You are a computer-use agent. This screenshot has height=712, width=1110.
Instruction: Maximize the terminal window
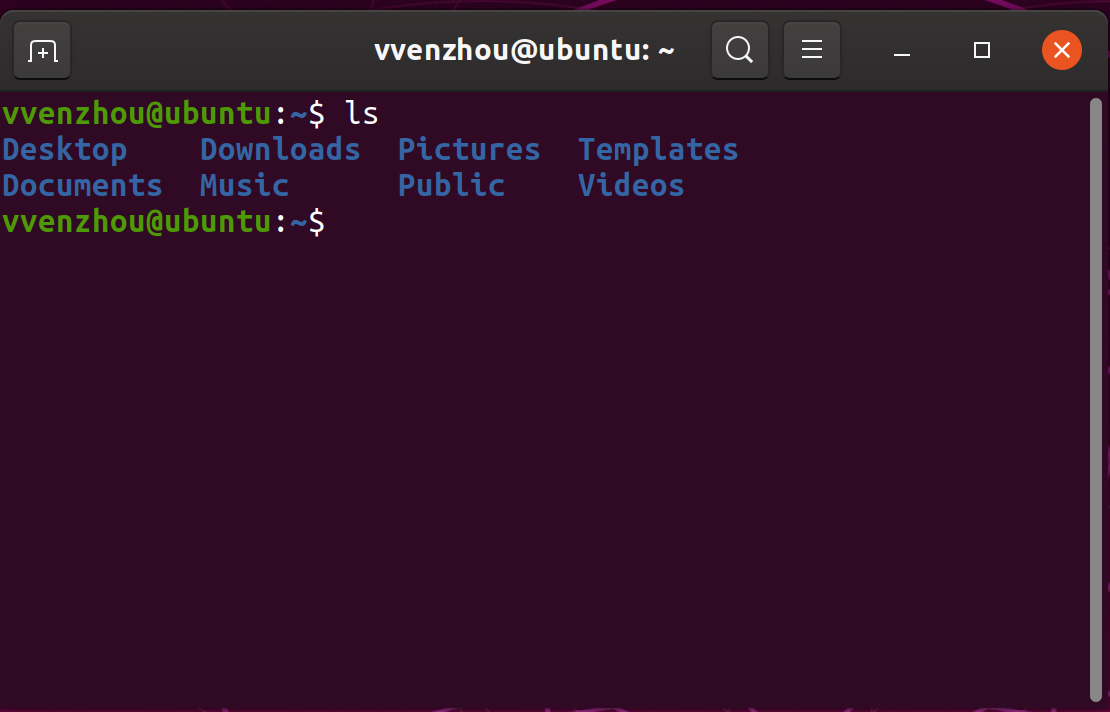pyautogui.click(x=982, y=50)
